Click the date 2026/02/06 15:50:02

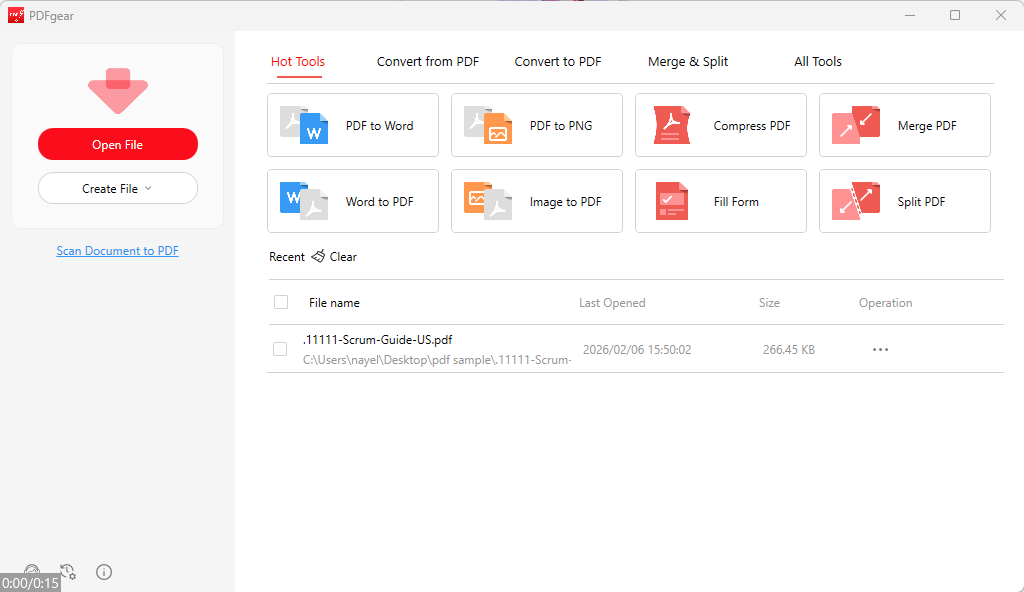637,350
